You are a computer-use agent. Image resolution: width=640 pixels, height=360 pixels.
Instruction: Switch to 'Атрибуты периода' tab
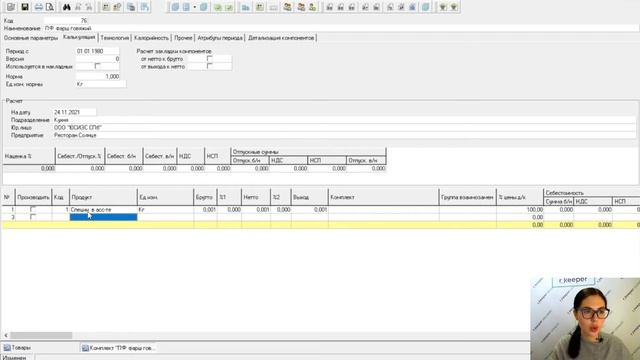tap(220, 38)
